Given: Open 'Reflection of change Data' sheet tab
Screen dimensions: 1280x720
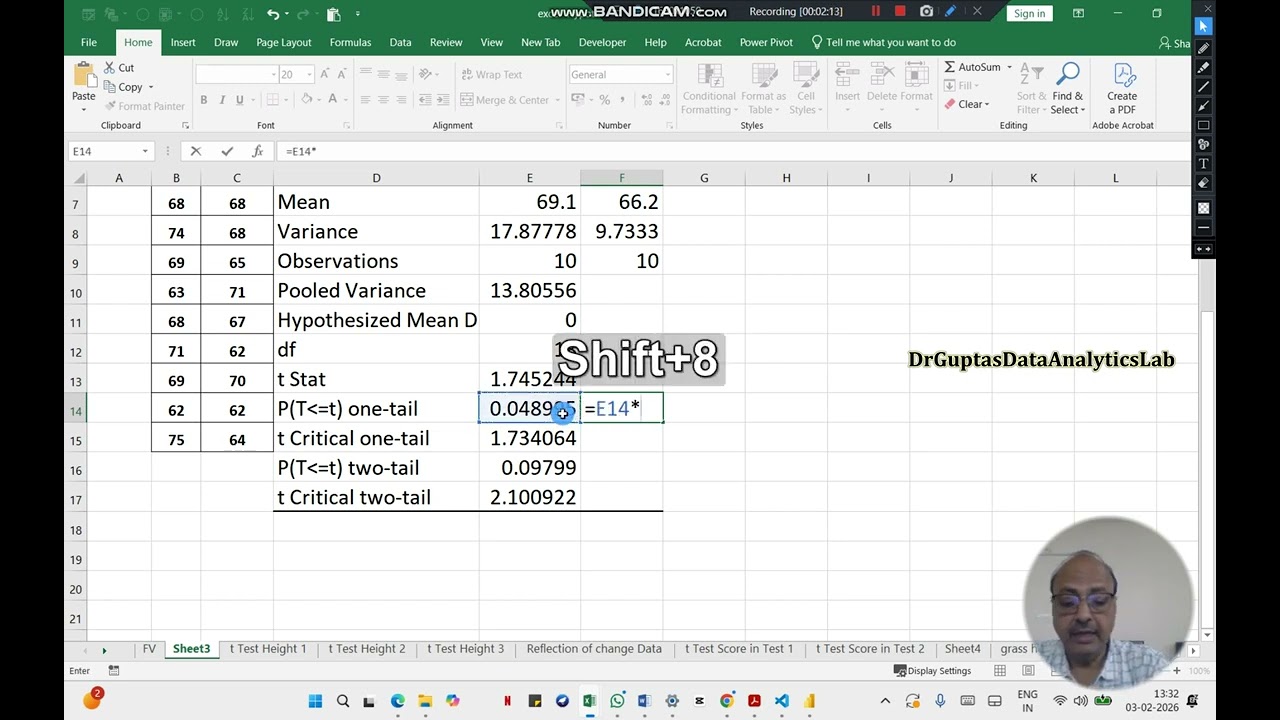Looking at the screenshot, I should (594, 649).
